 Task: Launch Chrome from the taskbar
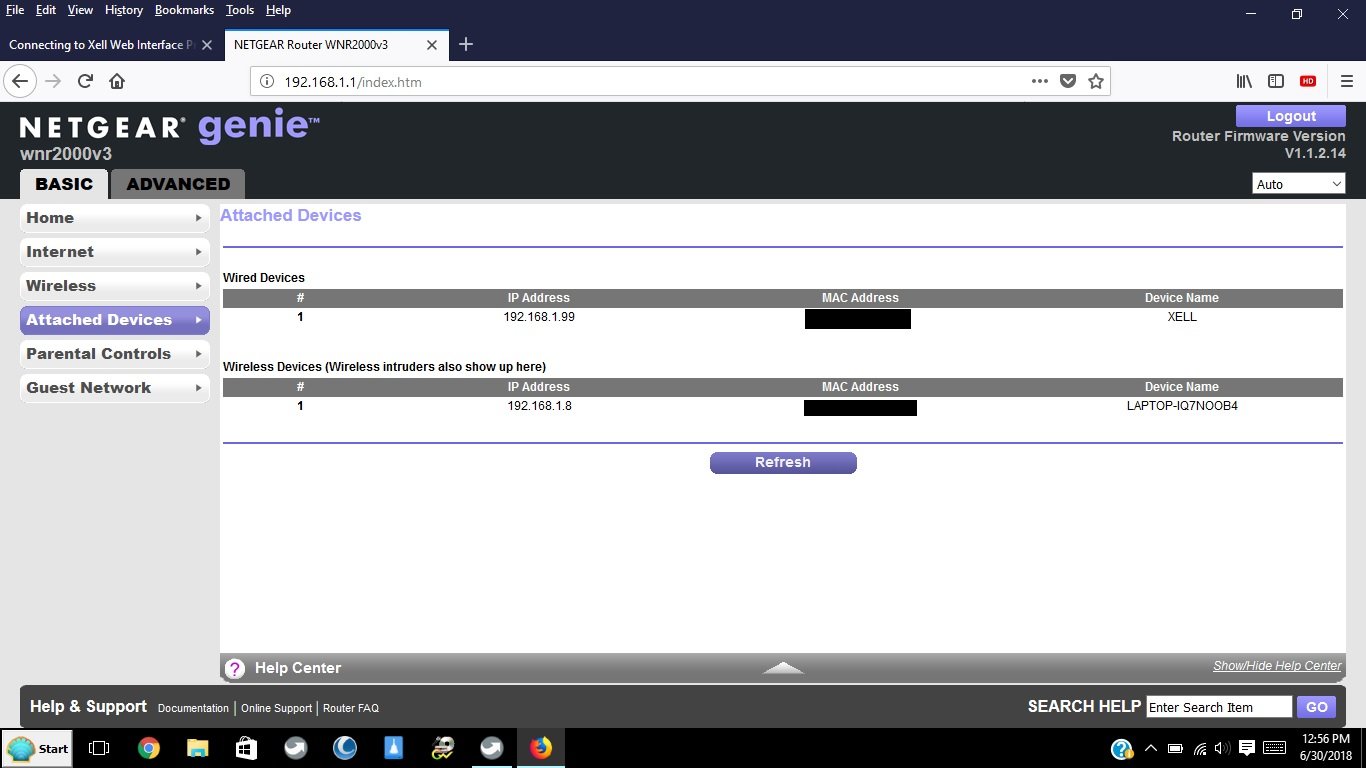[x=148, y=748]
